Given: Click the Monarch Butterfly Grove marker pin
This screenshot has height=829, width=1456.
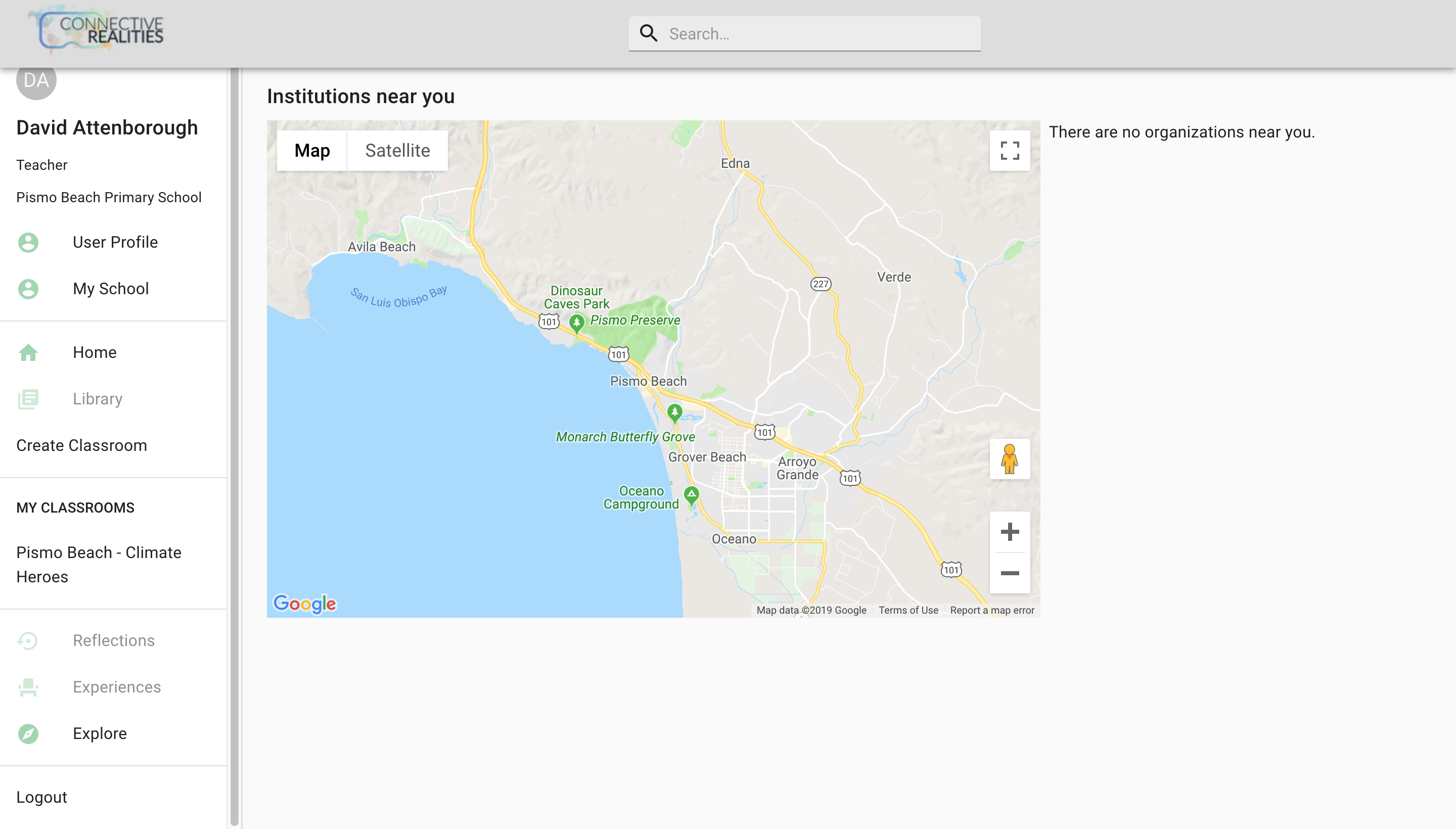Looking at the screenshot, I should [x=674, y=411].
